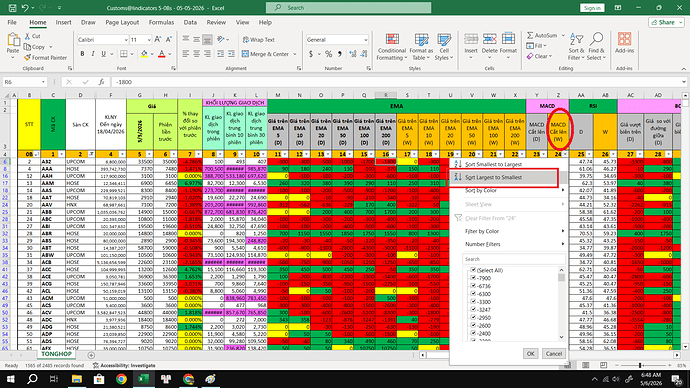Click the Comma Style icon

[x=340, y=54]
